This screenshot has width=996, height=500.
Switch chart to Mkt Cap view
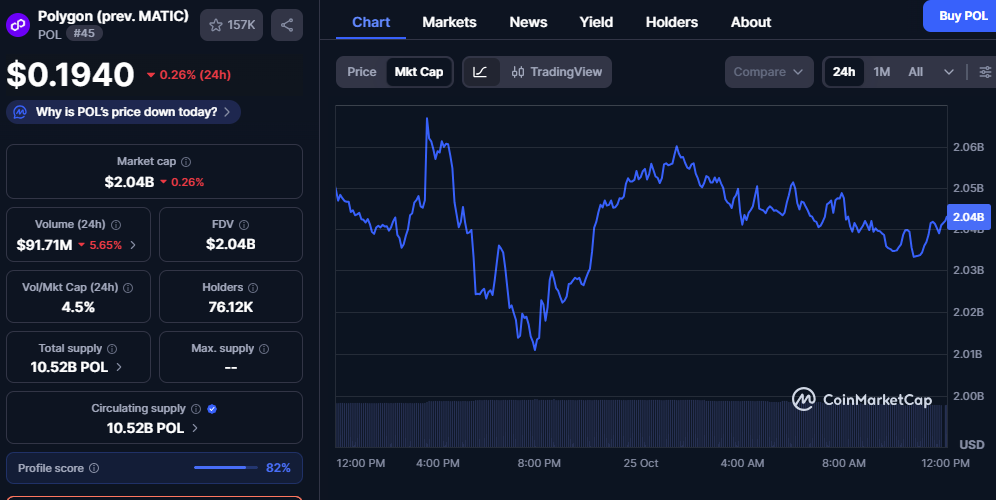pyautogui.click(x=419, y=72)
